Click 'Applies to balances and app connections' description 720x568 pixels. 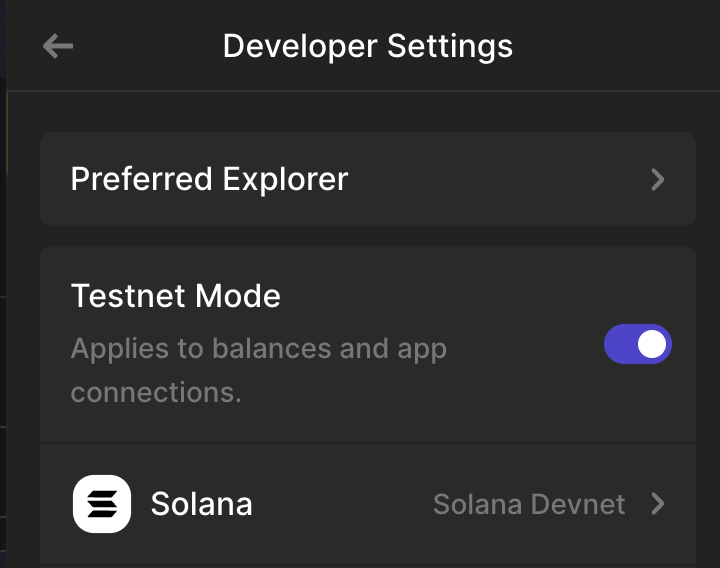coord(259,370)
